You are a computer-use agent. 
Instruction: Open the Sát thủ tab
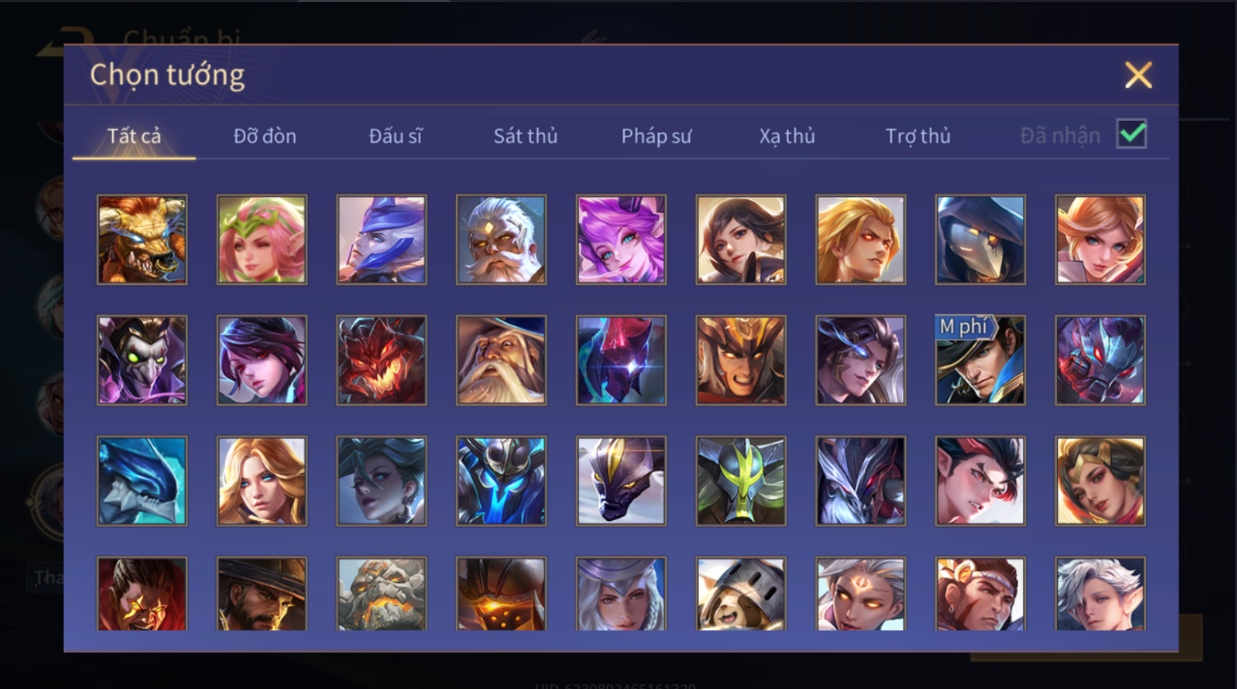[525, 136]
